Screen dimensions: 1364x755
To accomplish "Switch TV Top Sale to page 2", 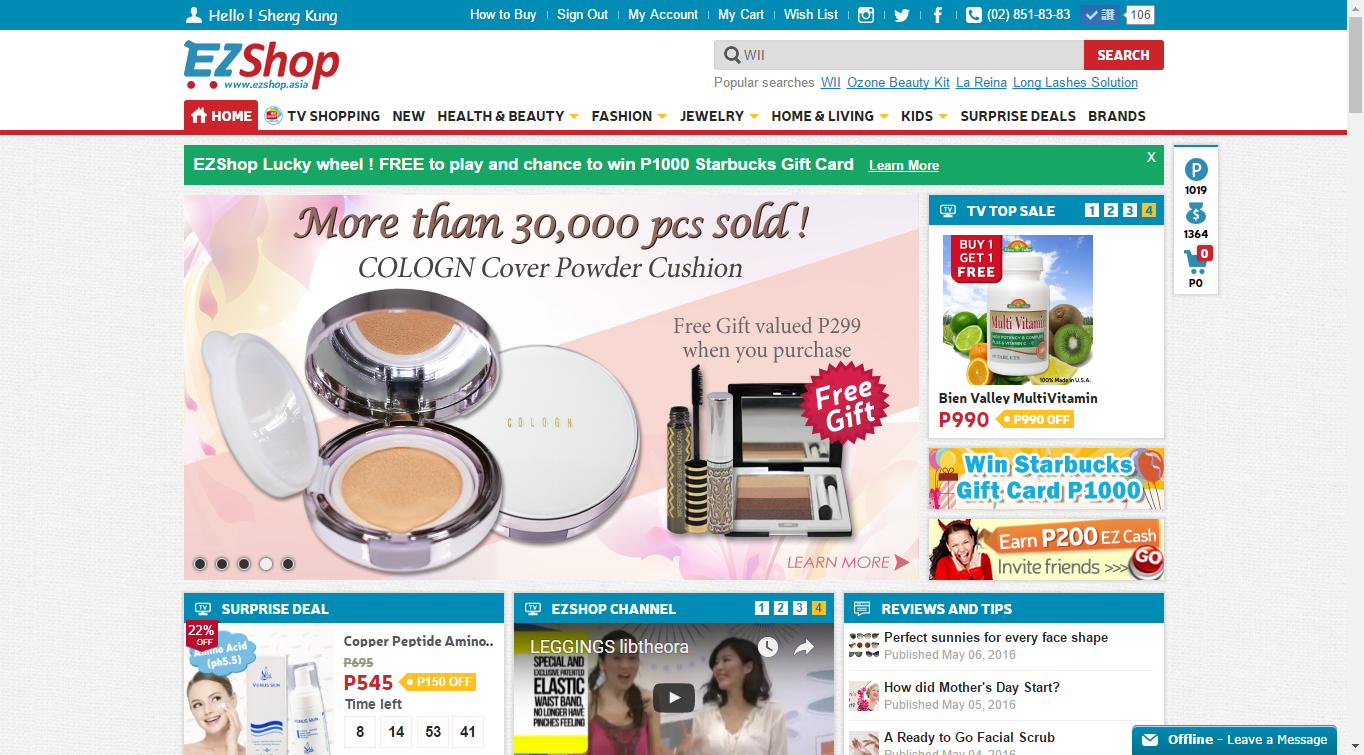I will 1111,210.
